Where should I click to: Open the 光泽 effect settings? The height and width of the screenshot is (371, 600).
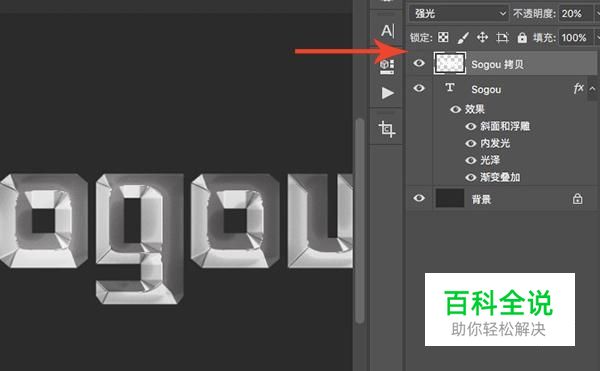490,160
